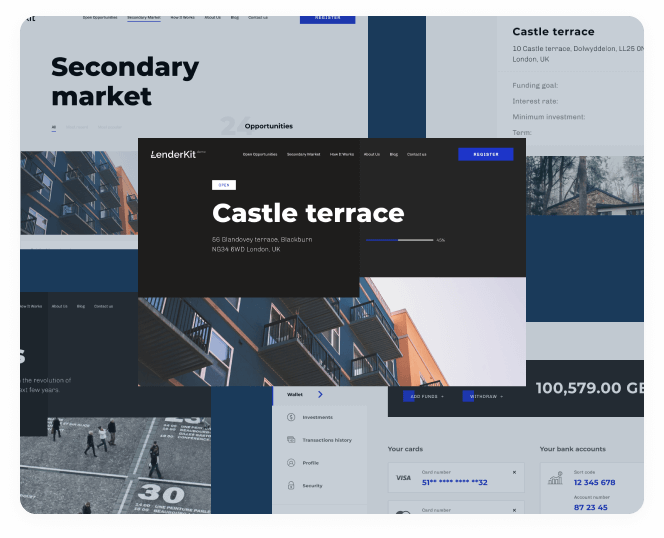The width and height of the screenshot is (664, 538).
Task: Click REGISTER in the dark Castle terrace header
Action: (x=486, y=154)
